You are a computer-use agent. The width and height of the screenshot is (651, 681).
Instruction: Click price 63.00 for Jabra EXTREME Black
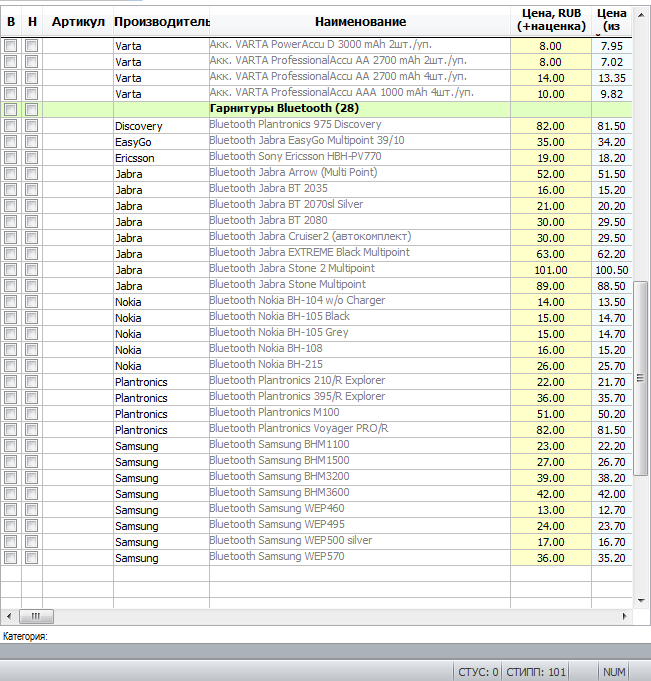pos(551,254)
